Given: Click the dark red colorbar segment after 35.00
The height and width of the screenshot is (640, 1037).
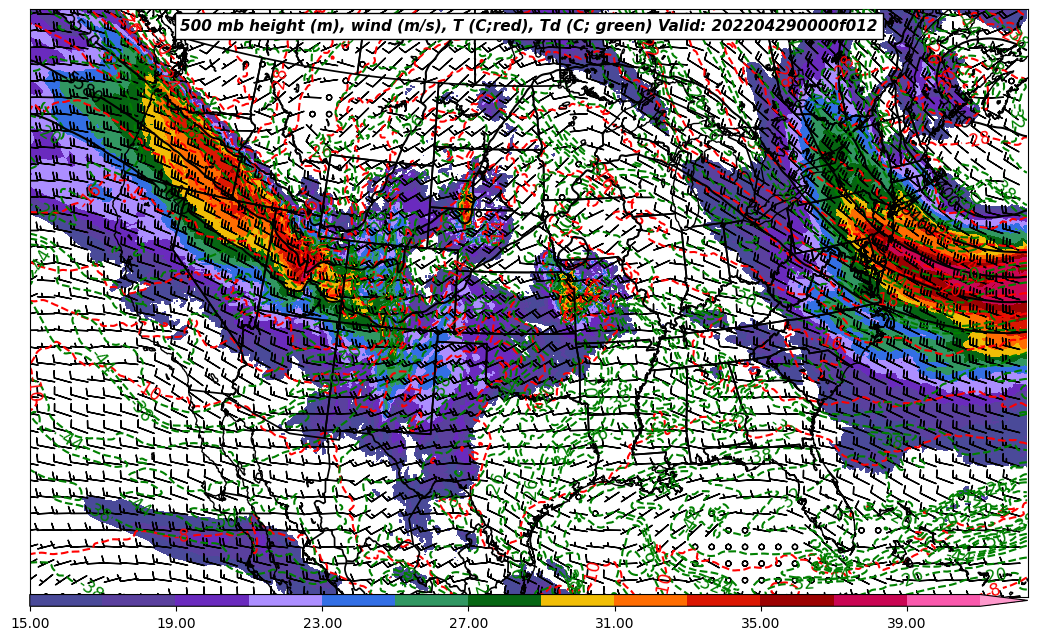Looking at the screenshot, I should [x=796, y=600].
